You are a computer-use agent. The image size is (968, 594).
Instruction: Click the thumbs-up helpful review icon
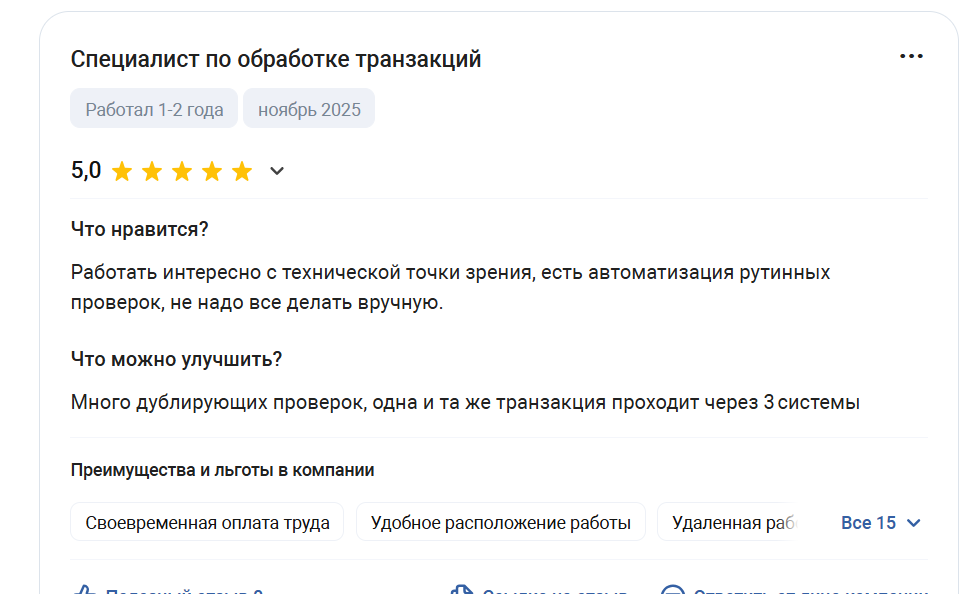85,590
